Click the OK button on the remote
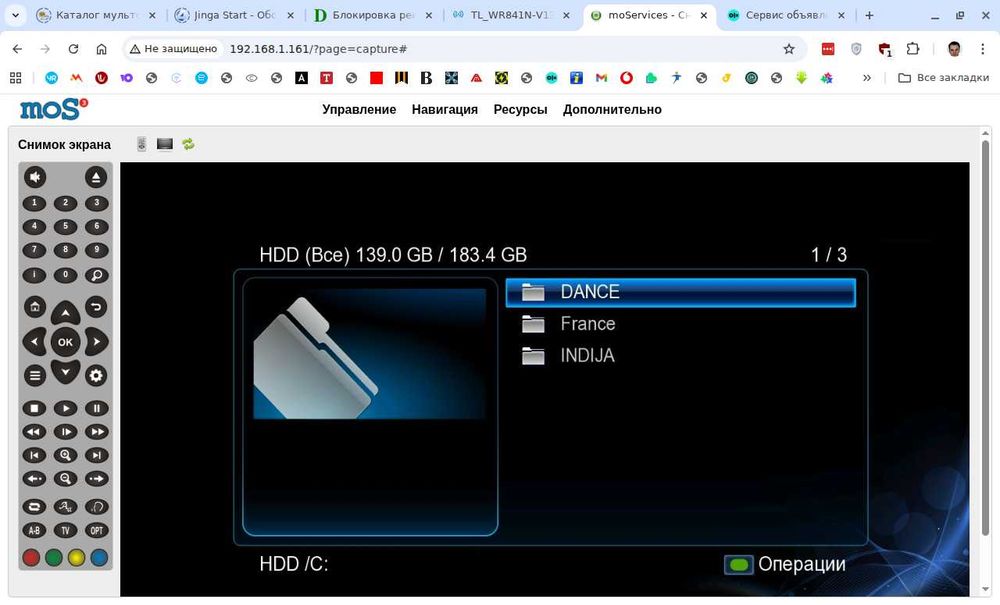This screenshot has width=1000, height=605. (65, 342)
